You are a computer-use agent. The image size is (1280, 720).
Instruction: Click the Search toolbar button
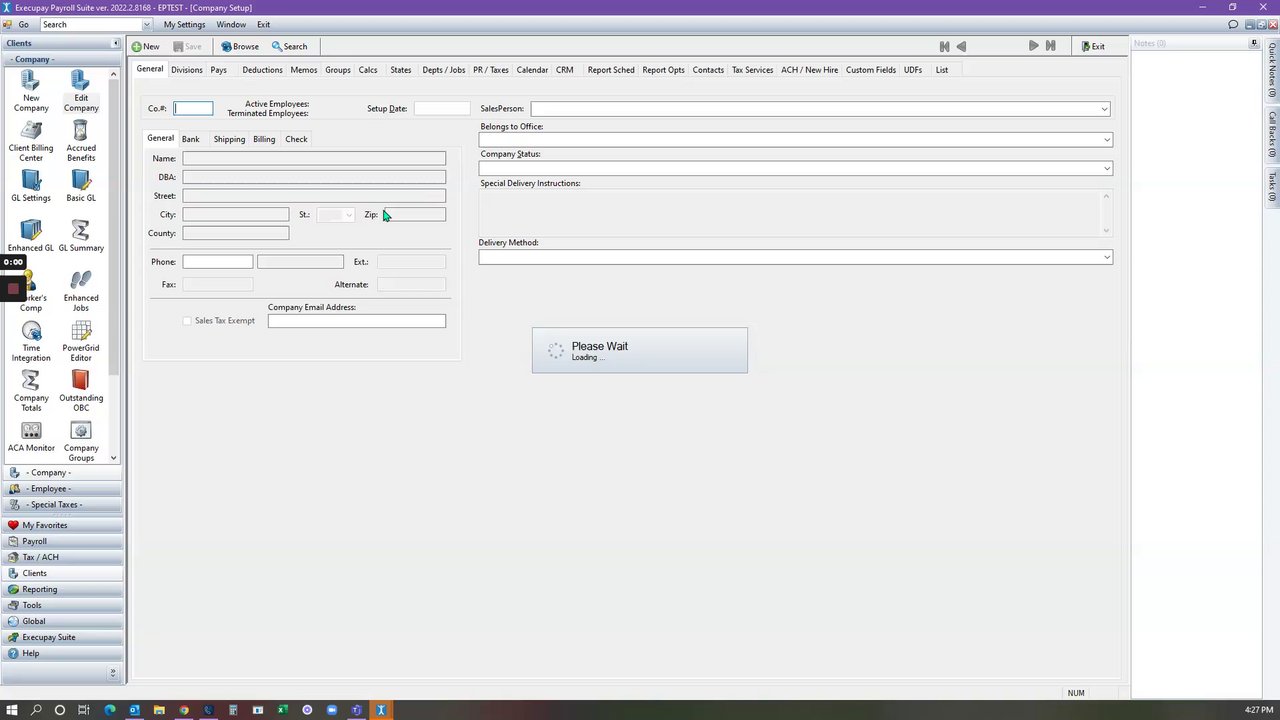point(289,47)
